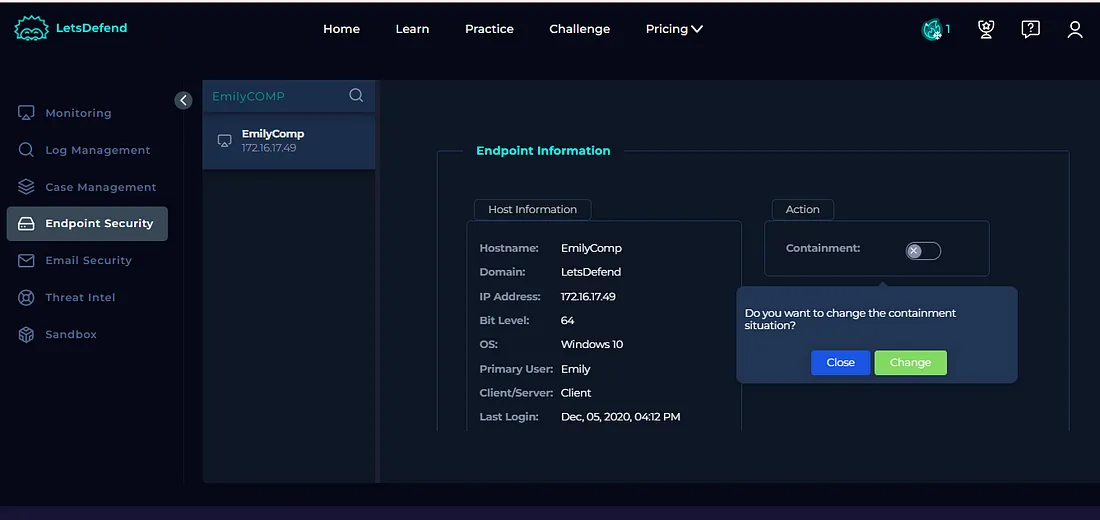Open the help question mark icon
Viewport: 1100px width, 520px height.
click(1030, 29)
